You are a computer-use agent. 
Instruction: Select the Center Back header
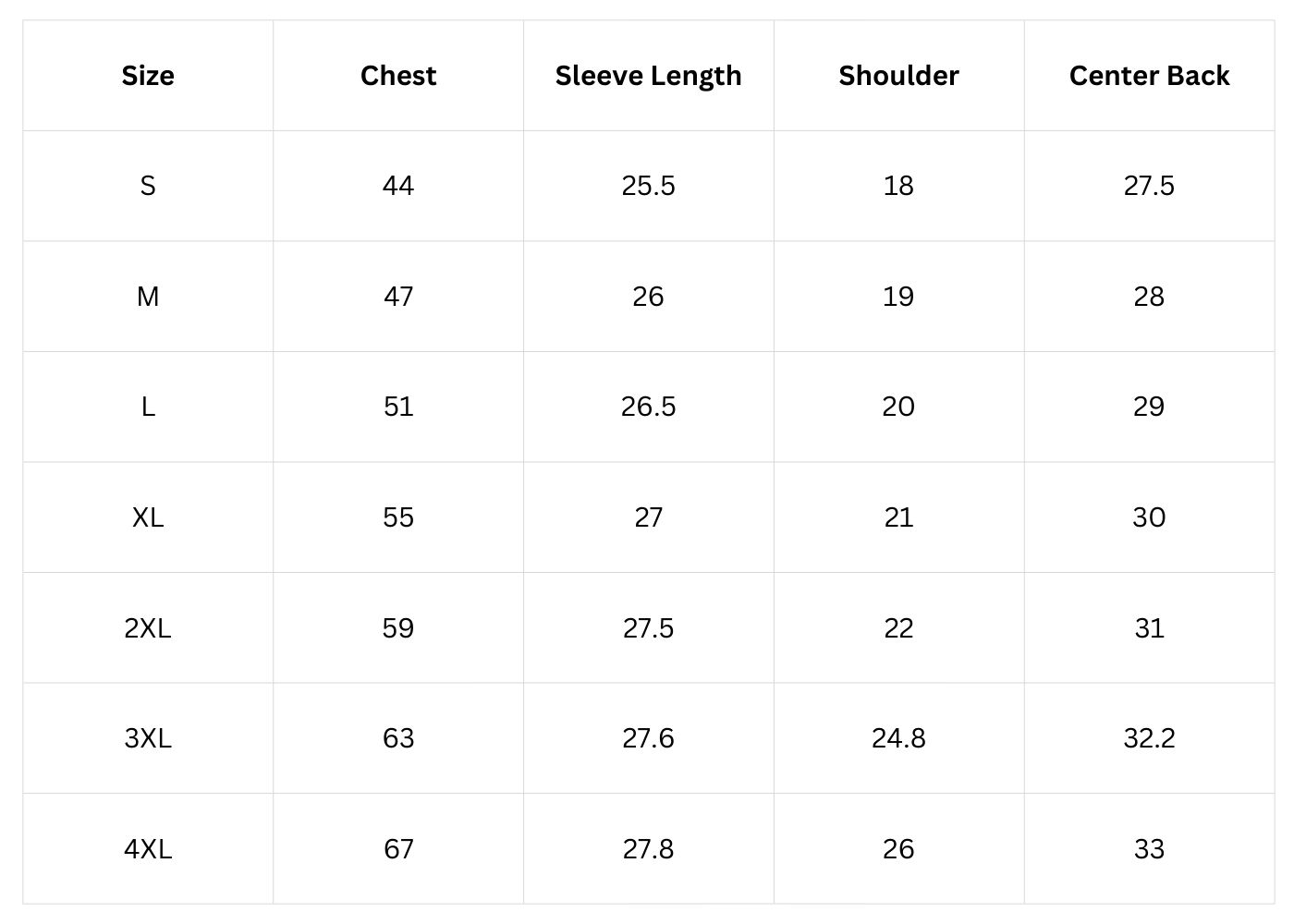(x=1149, y=76)
